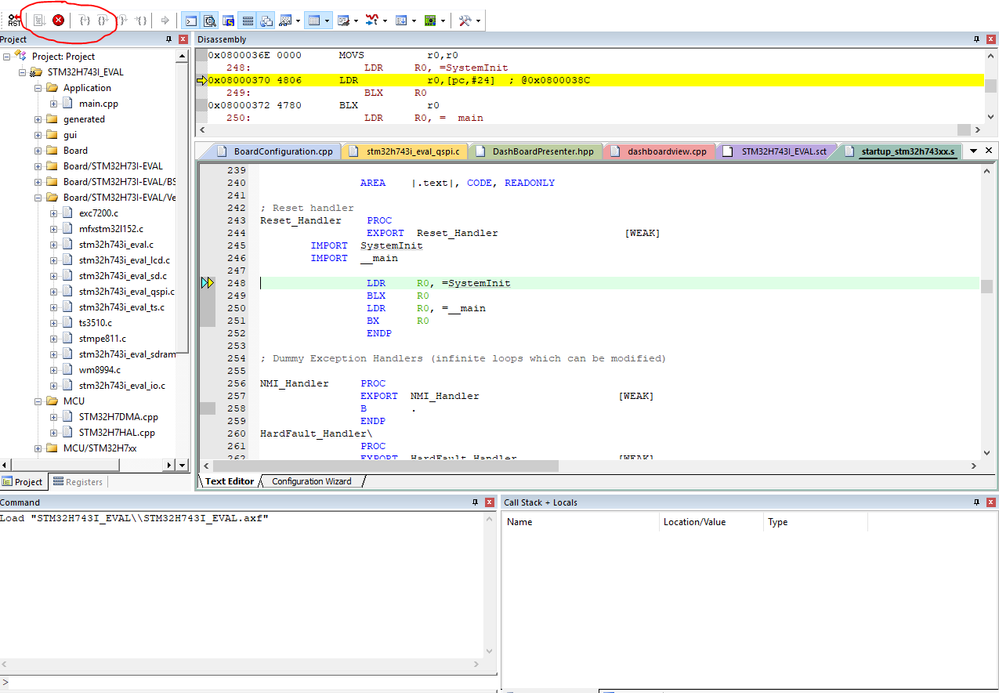999x693 pixels.
Task: Focus the Command line input field
Action: [248, 683]
